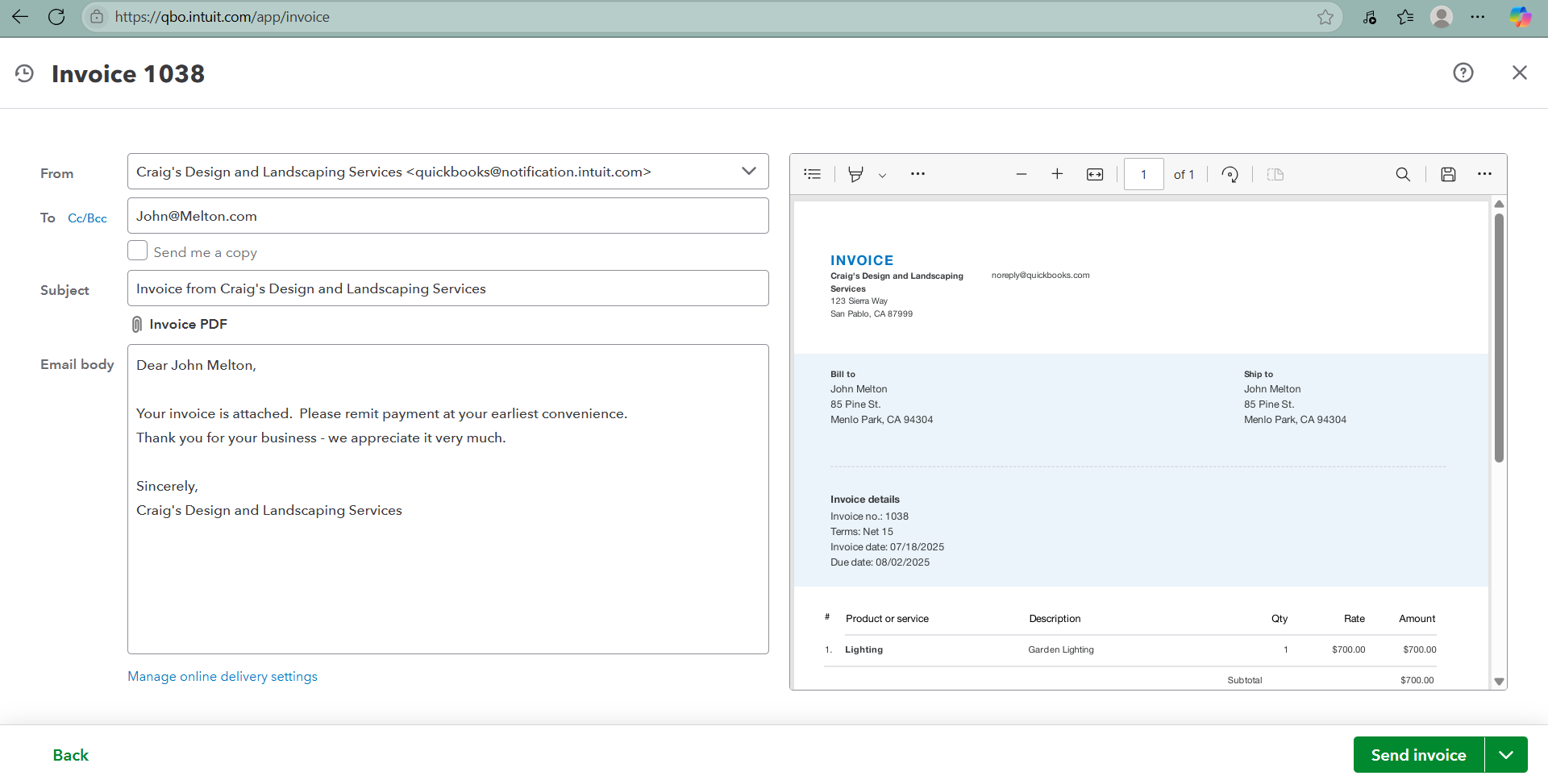Click the Lighting product line item
Screen dimensions: 1548x784
pos(863,649)
